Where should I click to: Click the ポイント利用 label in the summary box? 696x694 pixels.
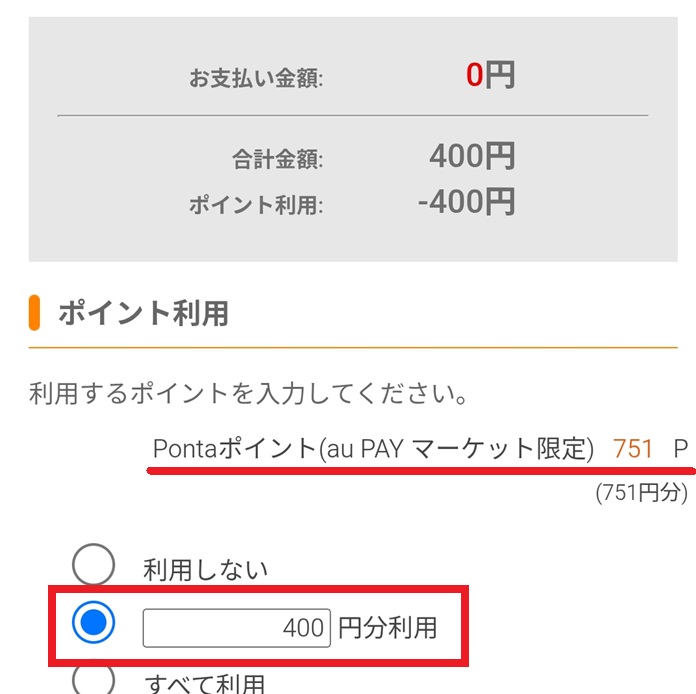(x=256, y=206)
